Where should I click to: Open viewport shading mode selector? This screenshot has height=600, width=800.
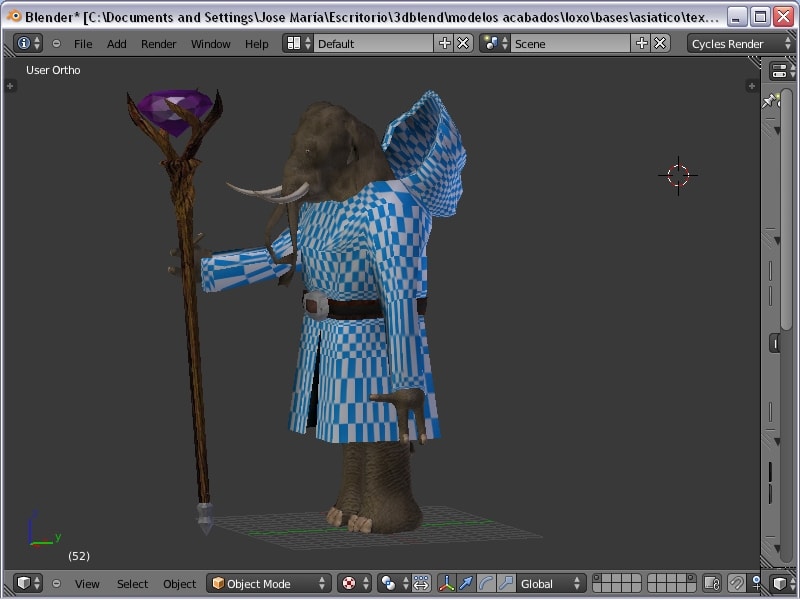click(x=354, y=583)
